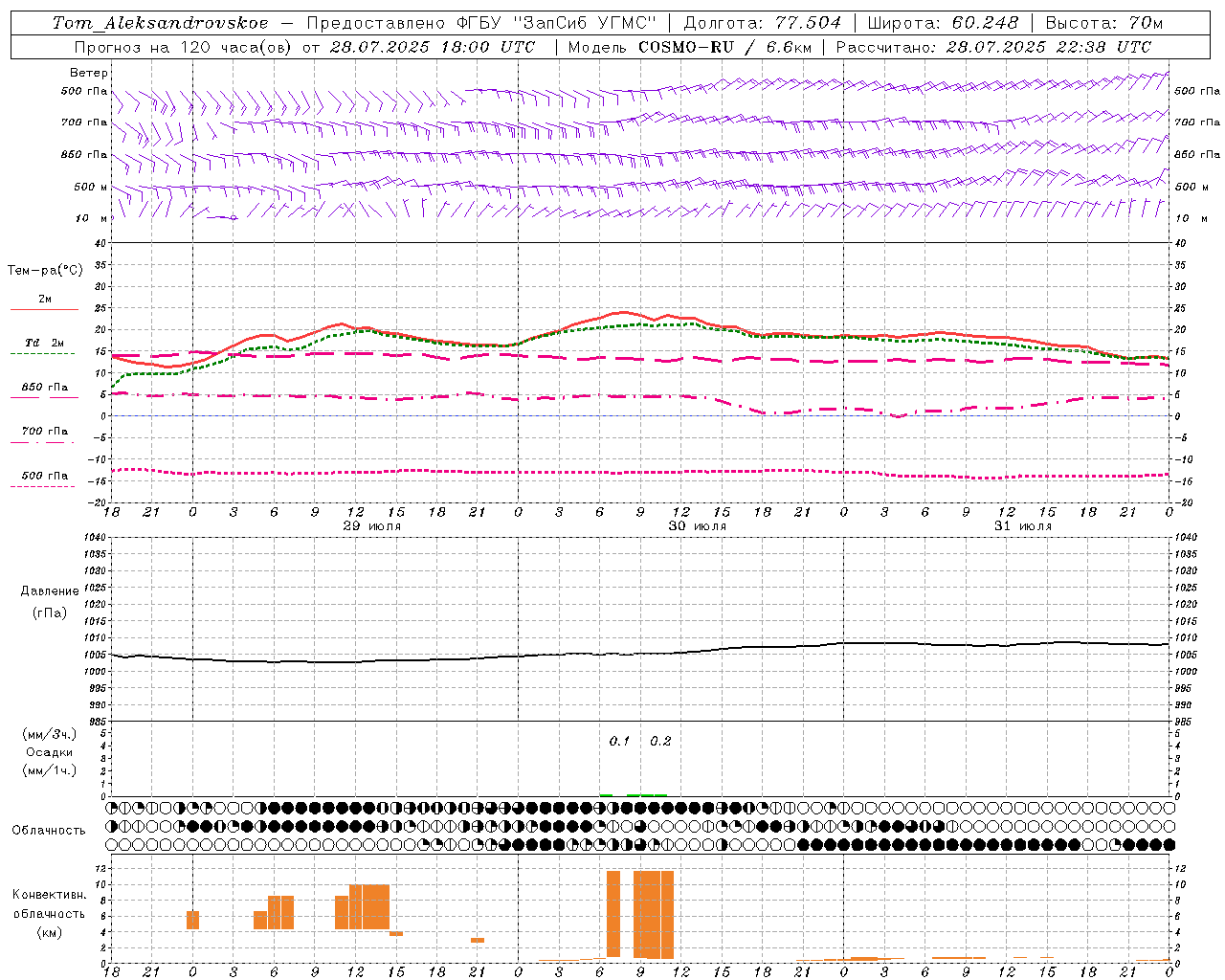Select the text Предоставлено ФГБУ "ЗапСиб УГМС"
Image resolution: width=1225 pixels, height=980 pixels.
coord(481,23)
